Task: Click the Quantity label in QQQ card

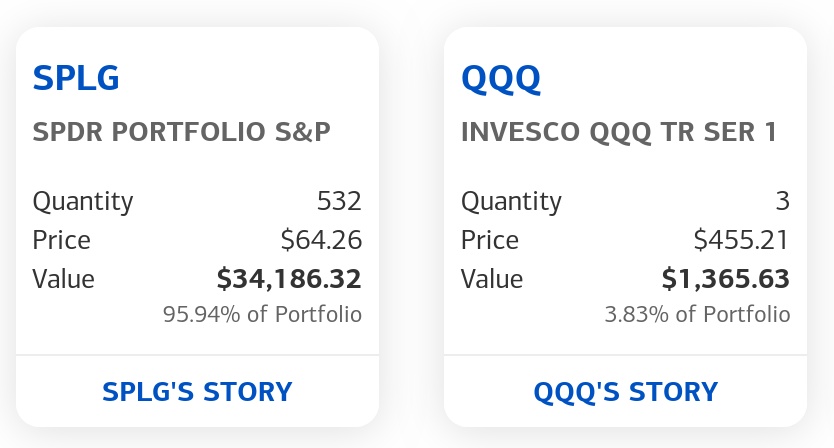Action: [511, 201]
